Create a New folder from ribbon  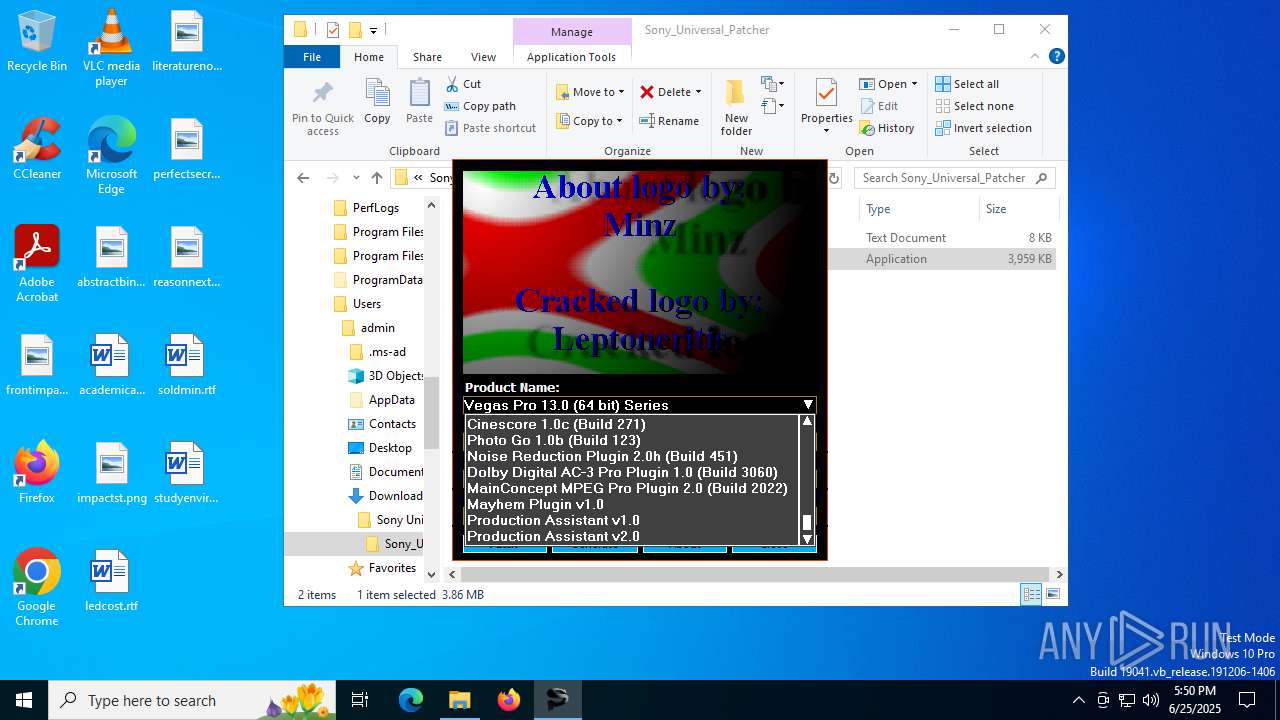[x=736, y=108]
